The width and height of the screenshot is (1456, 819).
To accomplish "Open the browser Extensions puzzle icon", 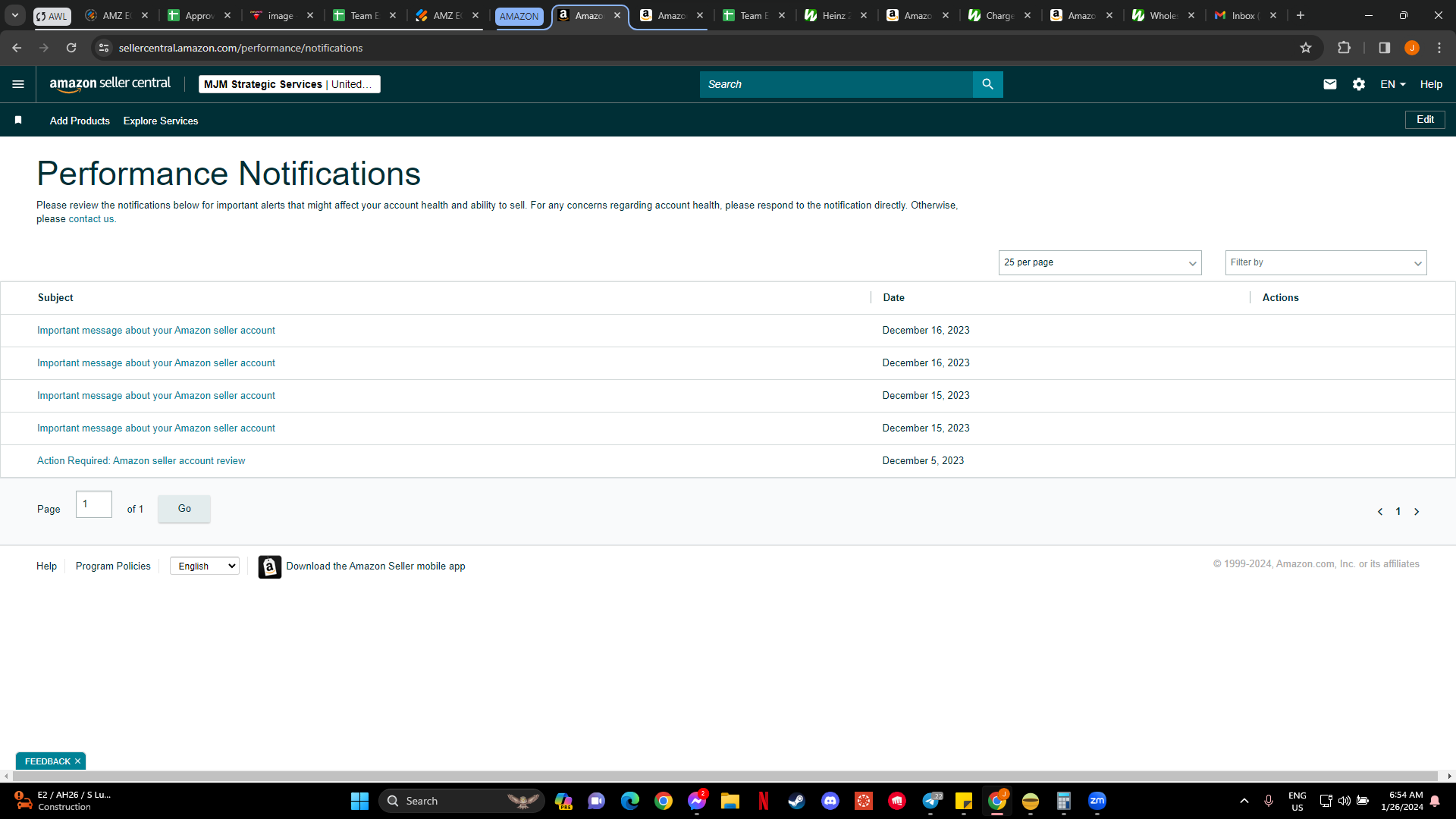I will [1345, 48].
